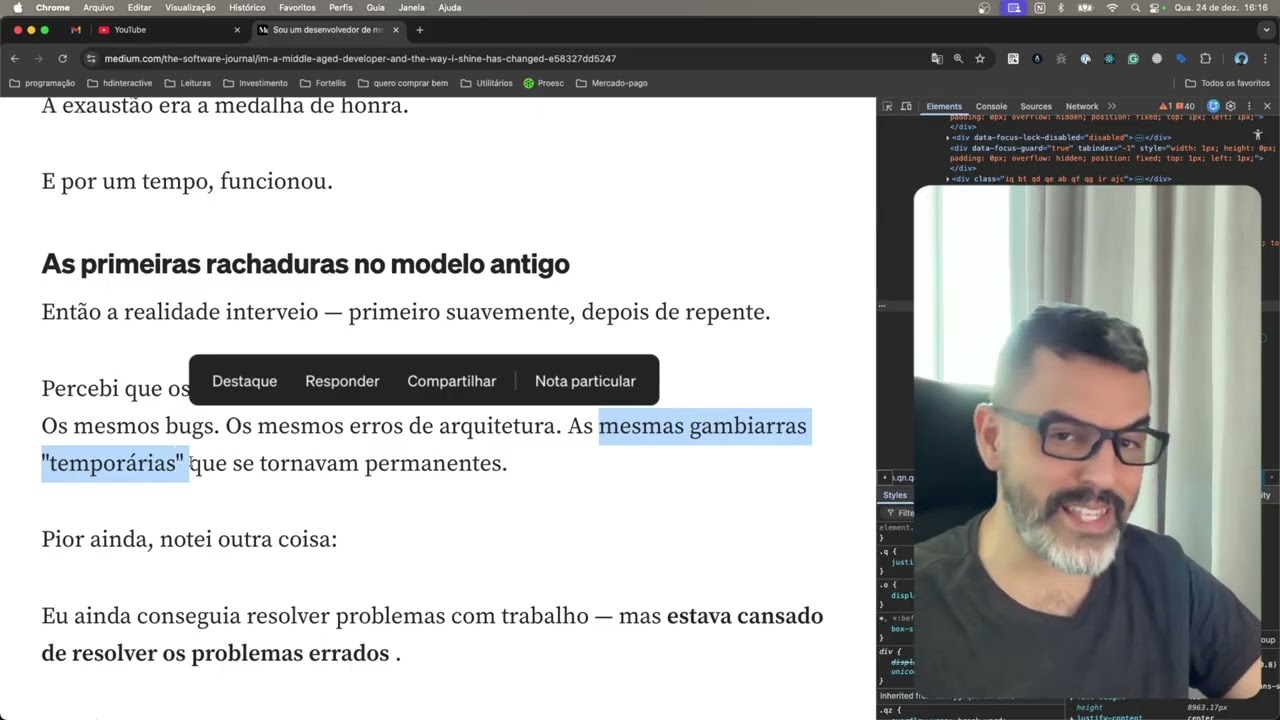
Task: Close the Medium article tab
Action: (x=396, y=30)
